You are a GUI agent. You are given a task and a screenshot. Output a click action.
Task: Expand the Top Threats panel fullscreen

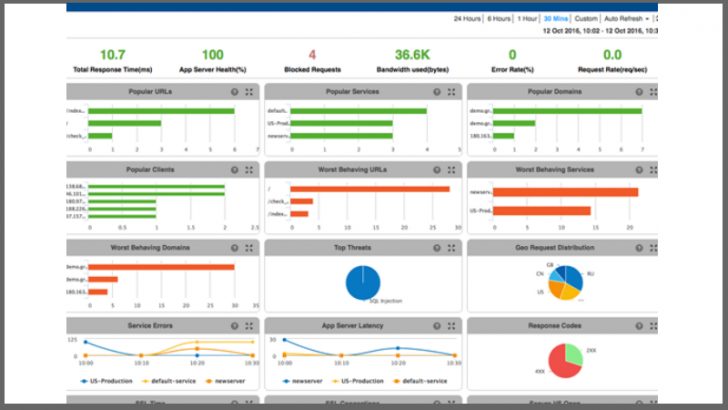coord(451,248)
